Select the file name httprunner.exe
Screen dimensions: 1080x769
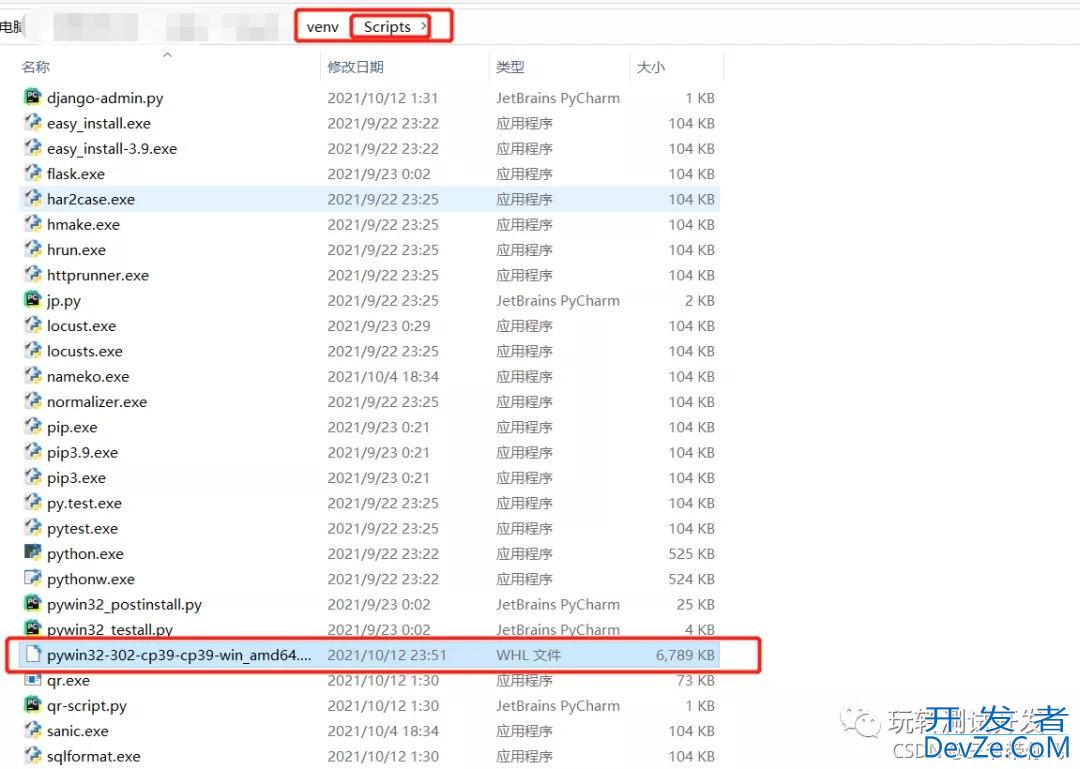click(98, 275)
